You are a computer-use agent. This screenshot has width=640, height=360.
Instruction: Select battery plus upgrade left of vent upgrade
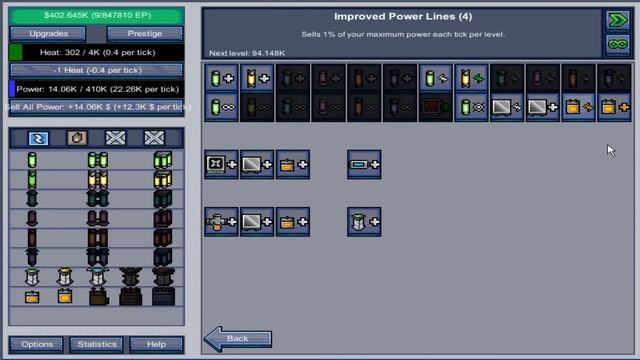(293, 222)
